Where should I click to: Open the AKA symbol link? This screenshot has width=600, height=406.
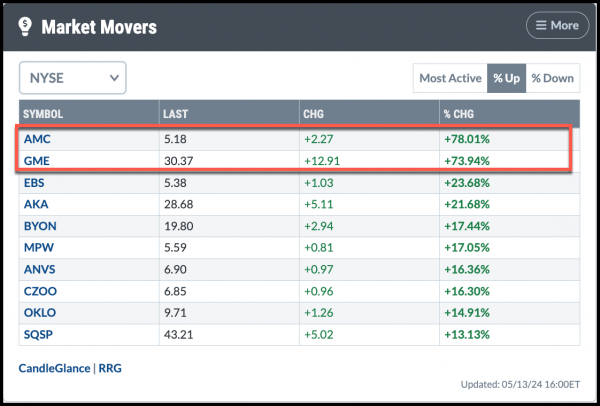pos(36,204)
